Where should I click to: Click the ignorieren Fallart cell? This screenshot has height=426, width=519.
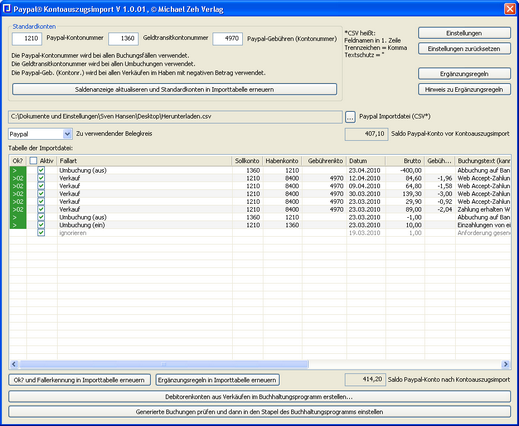tap(144, 233)
